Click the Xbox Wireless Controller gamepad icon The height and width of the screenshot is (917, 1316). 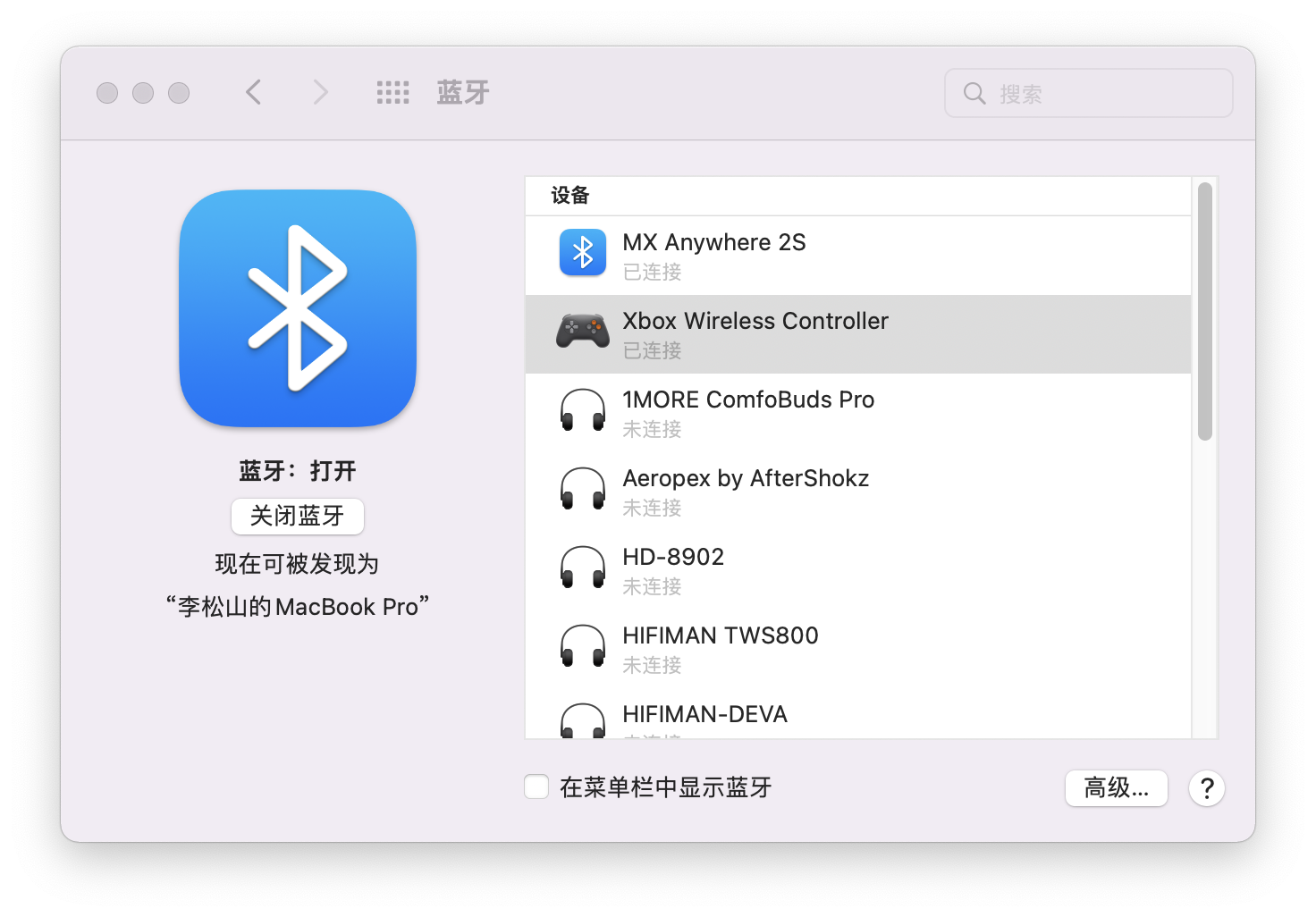coord(583,331)
